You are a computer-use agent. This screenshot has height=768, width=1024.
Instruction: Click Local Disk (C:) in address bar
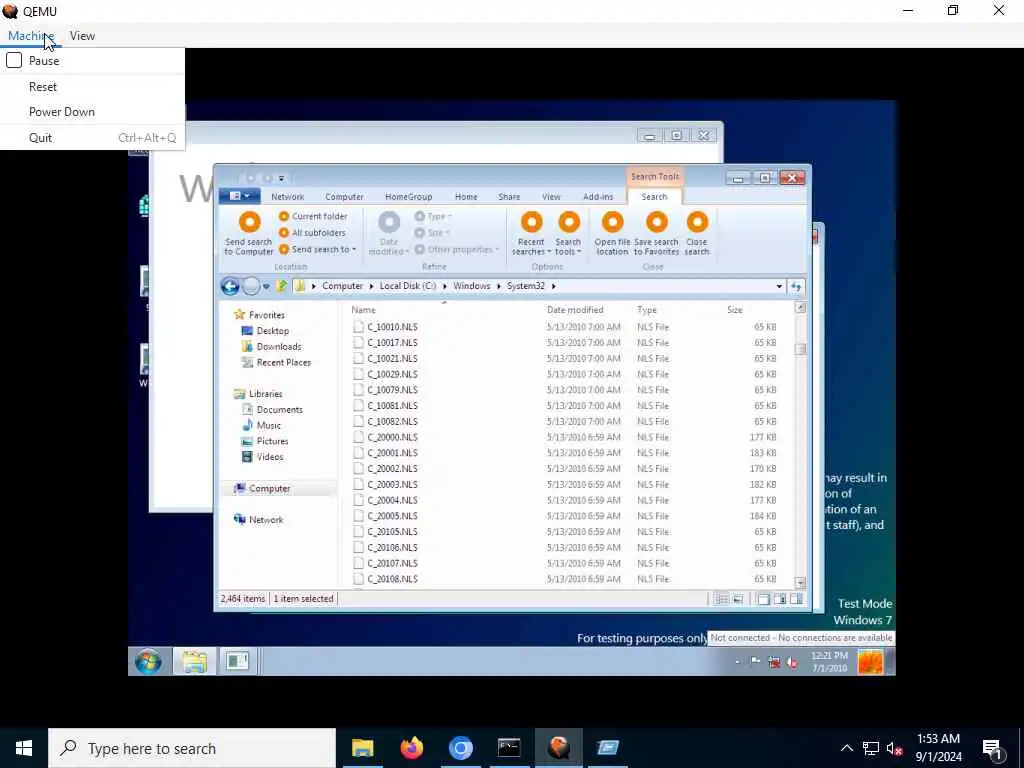[408, 286]
